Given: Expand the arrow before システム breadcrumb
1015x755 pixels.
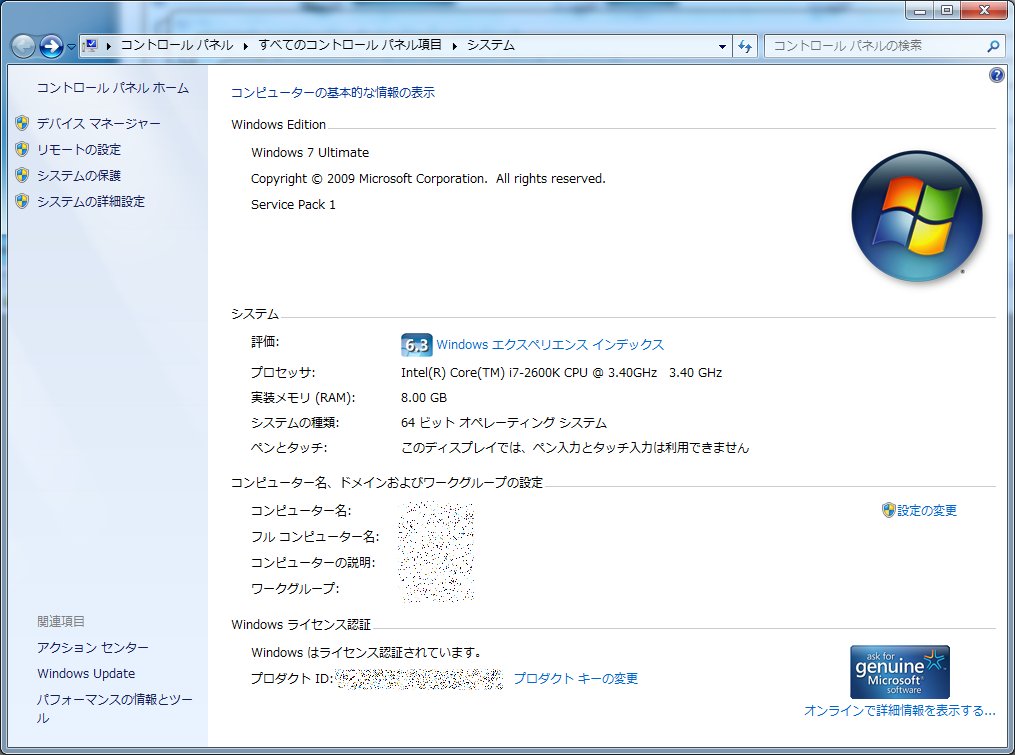Looking at the screenshot, I should (x=455, y=45).
